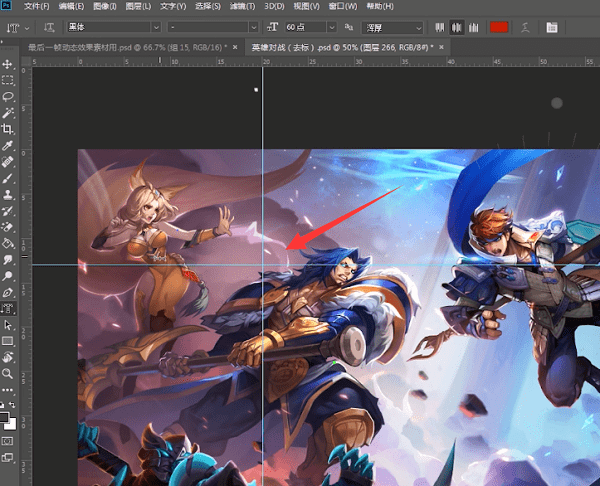Toggle Quick Mask mode icon
Image resolution: width=600 pixels, height=486 pixels.
pyautogui.click(x=8, y=439)
